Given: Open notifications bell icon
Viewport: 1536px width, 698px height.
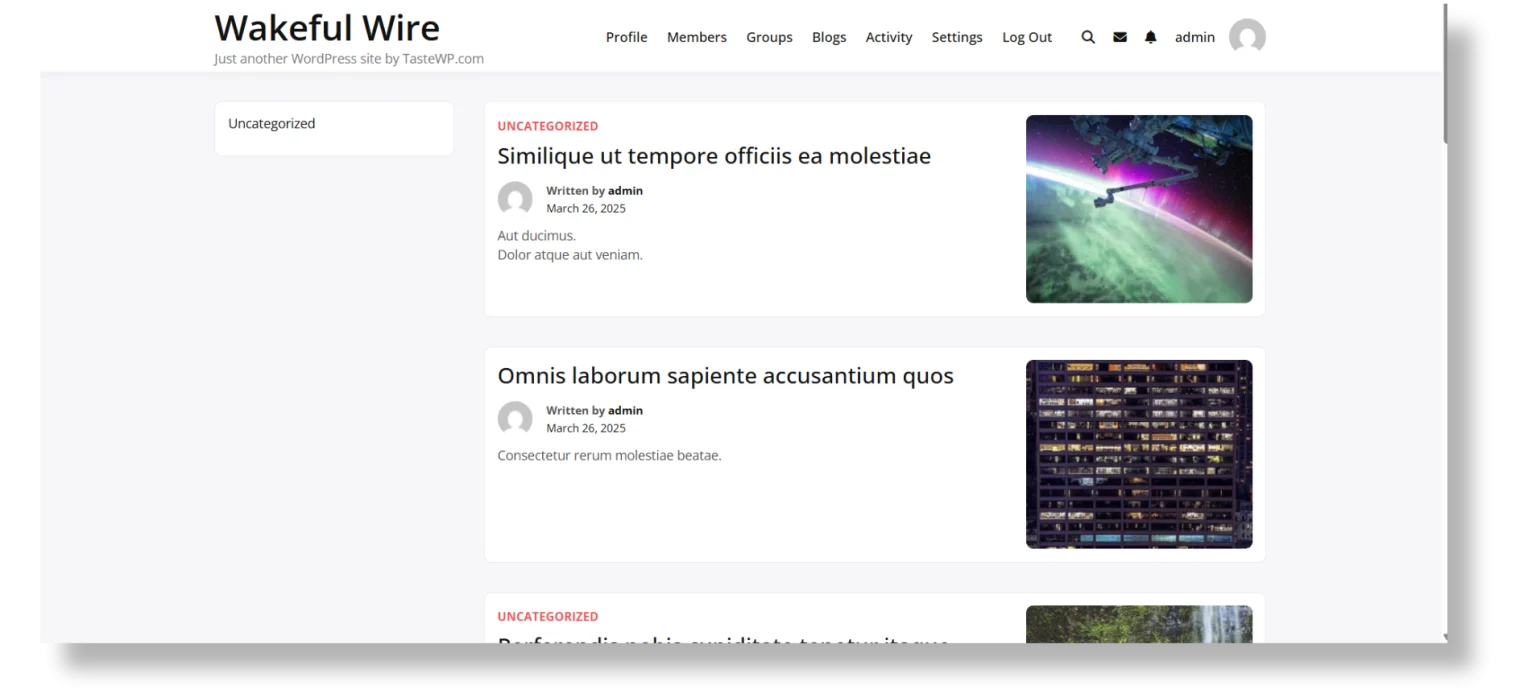Looking at the screenshot, I should click(1150, 37).
